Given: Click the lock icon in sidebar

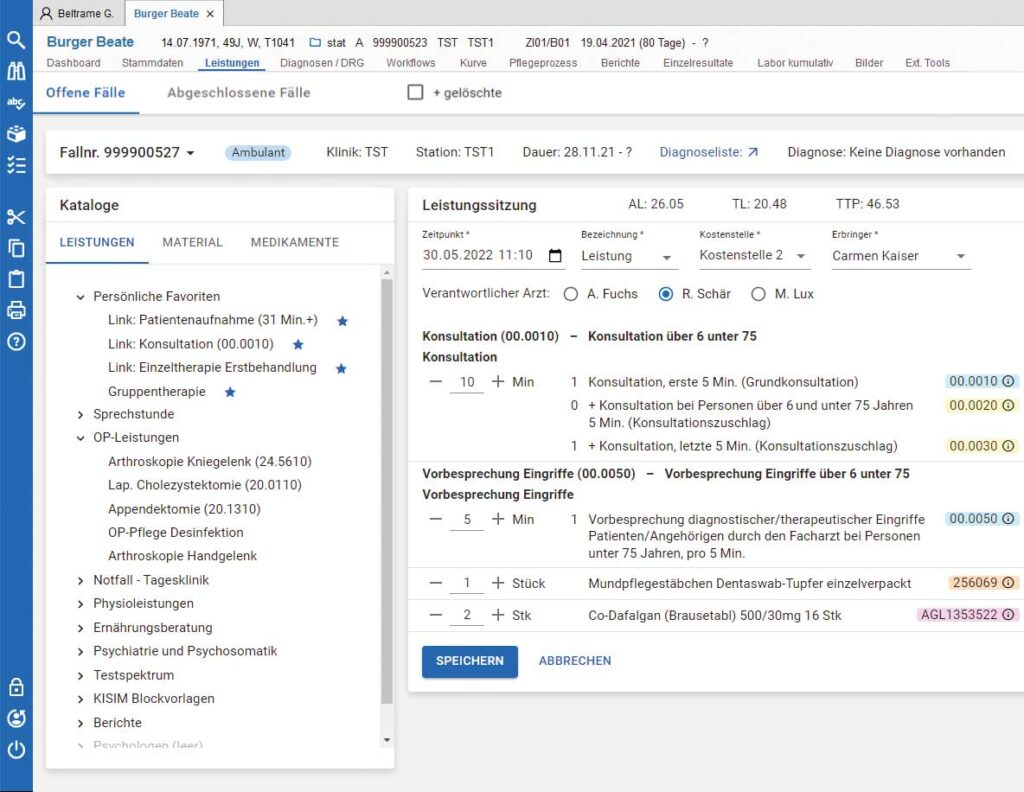Looking at the screenshot, I should point(16,687).
